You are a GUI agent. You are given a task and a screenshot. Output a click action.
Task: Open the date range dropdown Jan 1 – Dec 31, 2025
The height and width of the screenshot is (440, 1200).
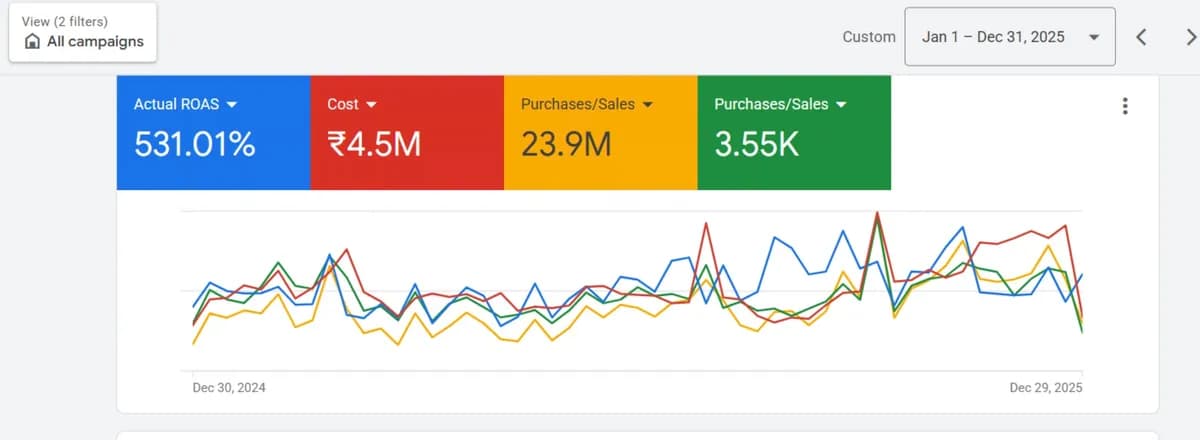coord(1009,37)
